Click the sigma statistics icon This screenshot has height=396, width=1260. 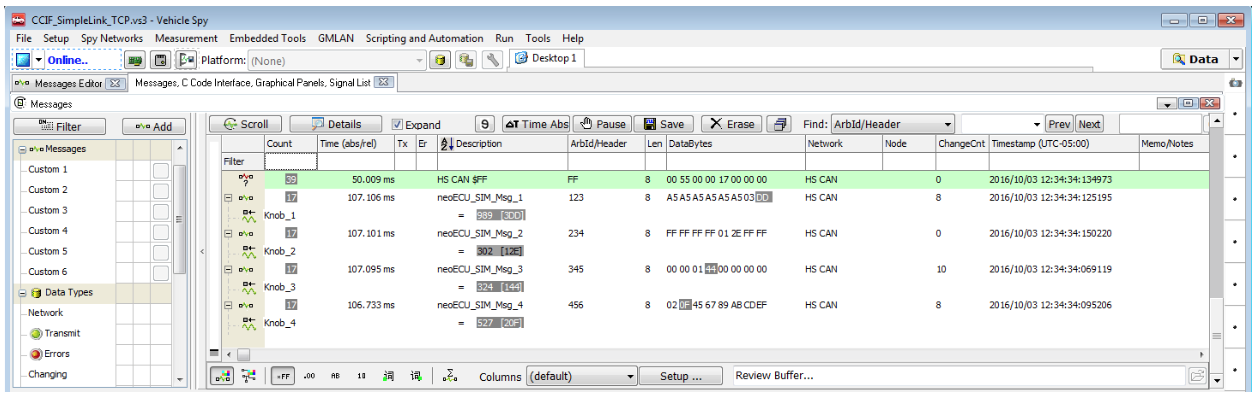pos(450,376)
